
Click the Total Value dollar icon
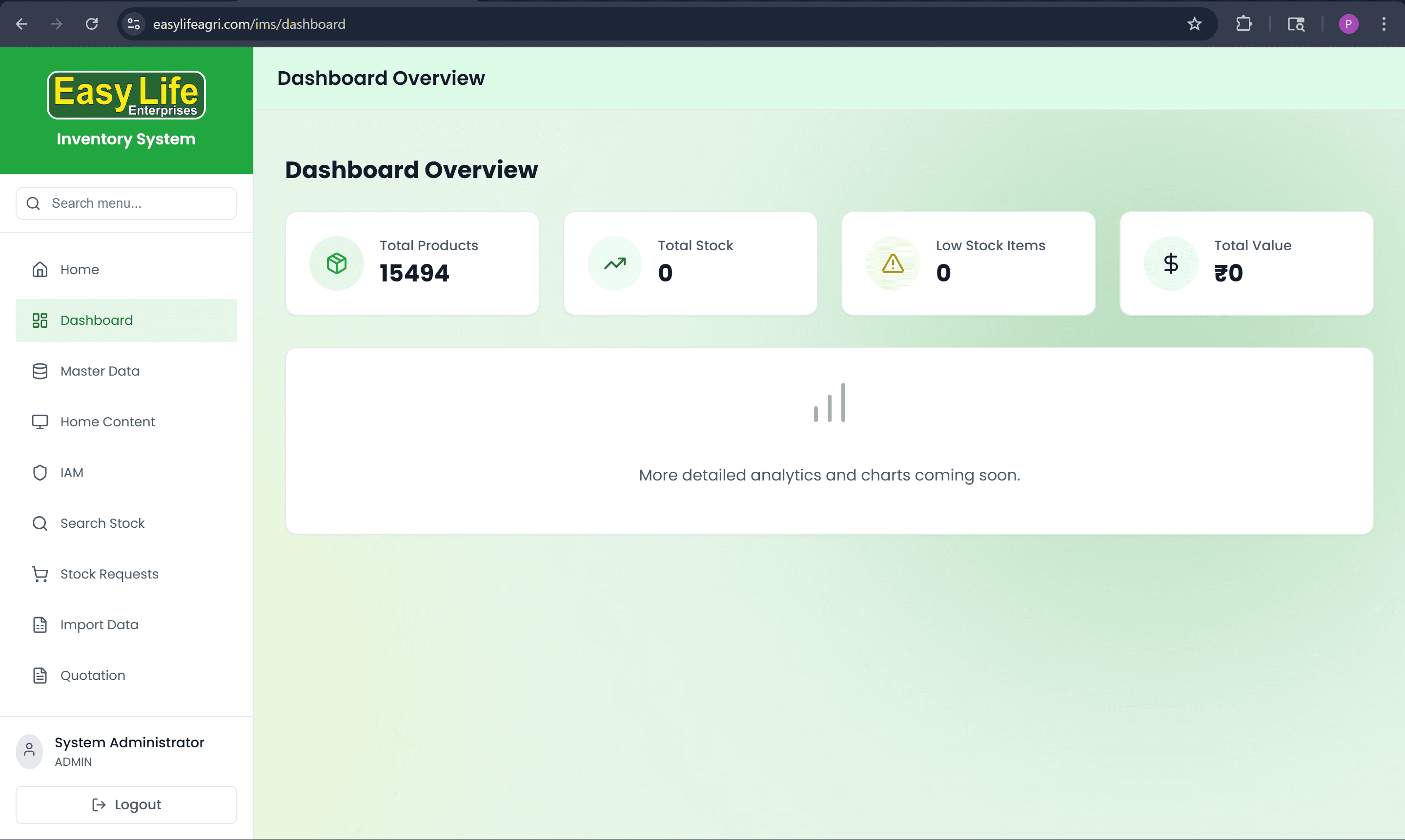(1171, 262)
